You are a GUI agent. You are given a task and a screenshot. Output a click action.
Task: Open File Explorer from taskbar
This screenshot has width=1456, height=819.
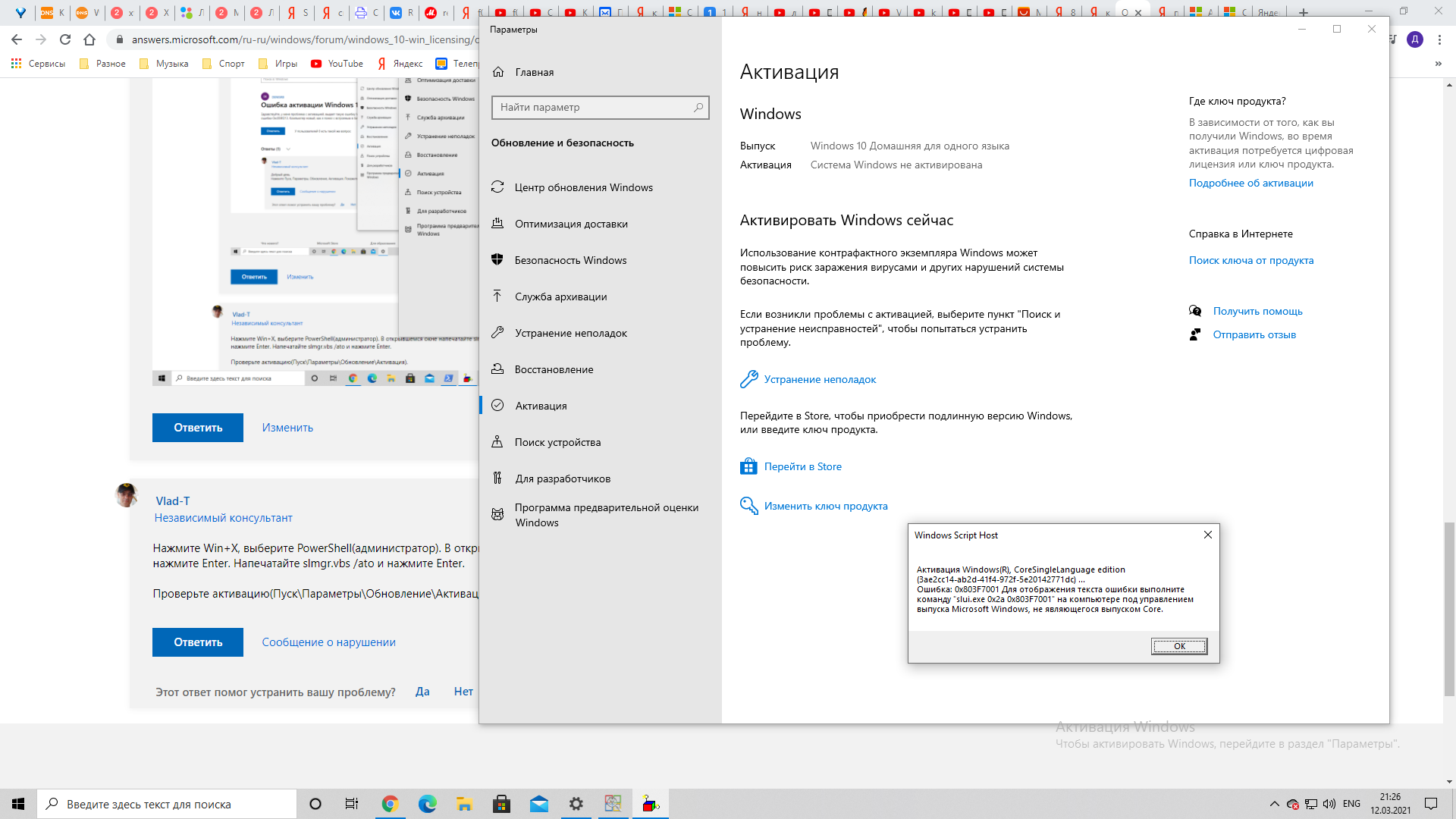coord(464,804)
